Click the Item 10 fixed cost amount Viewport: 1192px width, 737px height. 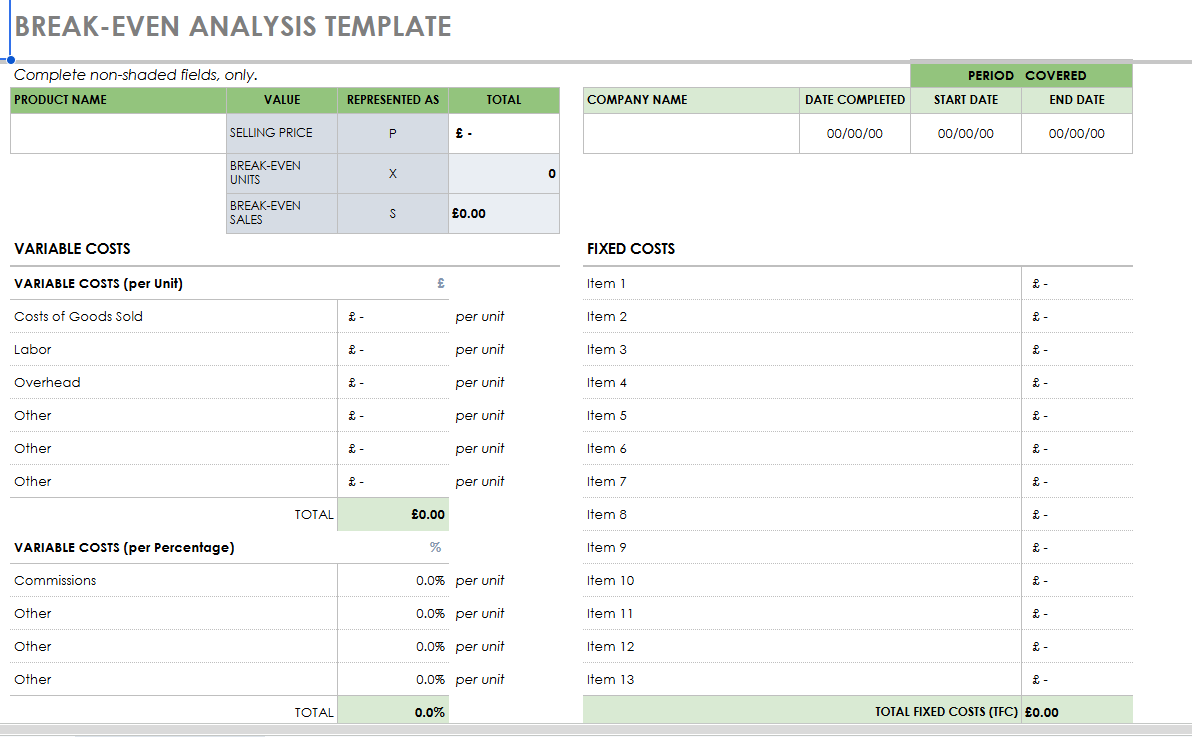pos(1076,580)
